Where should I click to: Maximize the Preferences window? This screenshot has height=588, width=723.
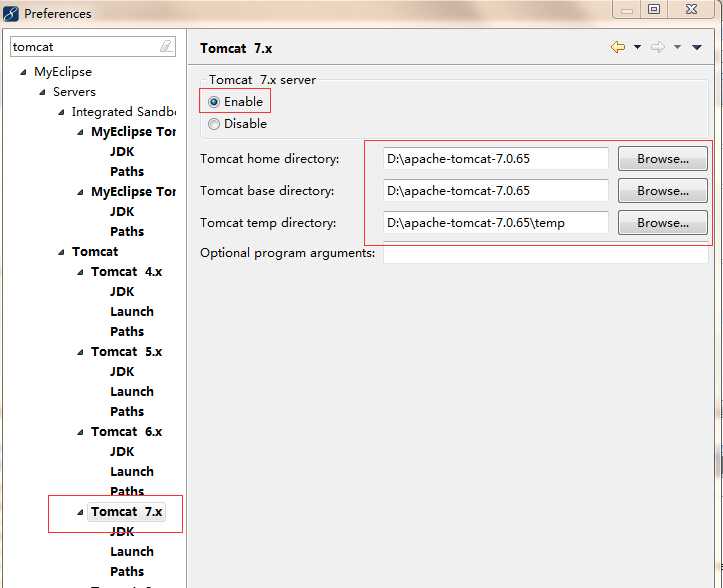coord(654,9)
